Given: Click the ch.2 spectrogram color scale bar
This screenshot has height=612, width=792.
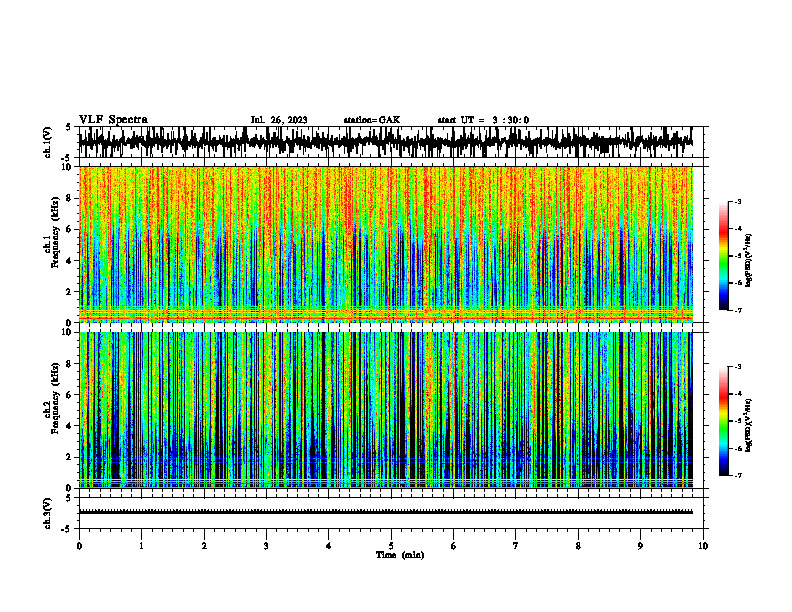Looking at the screenshot, I should click(x=723, y=421).
